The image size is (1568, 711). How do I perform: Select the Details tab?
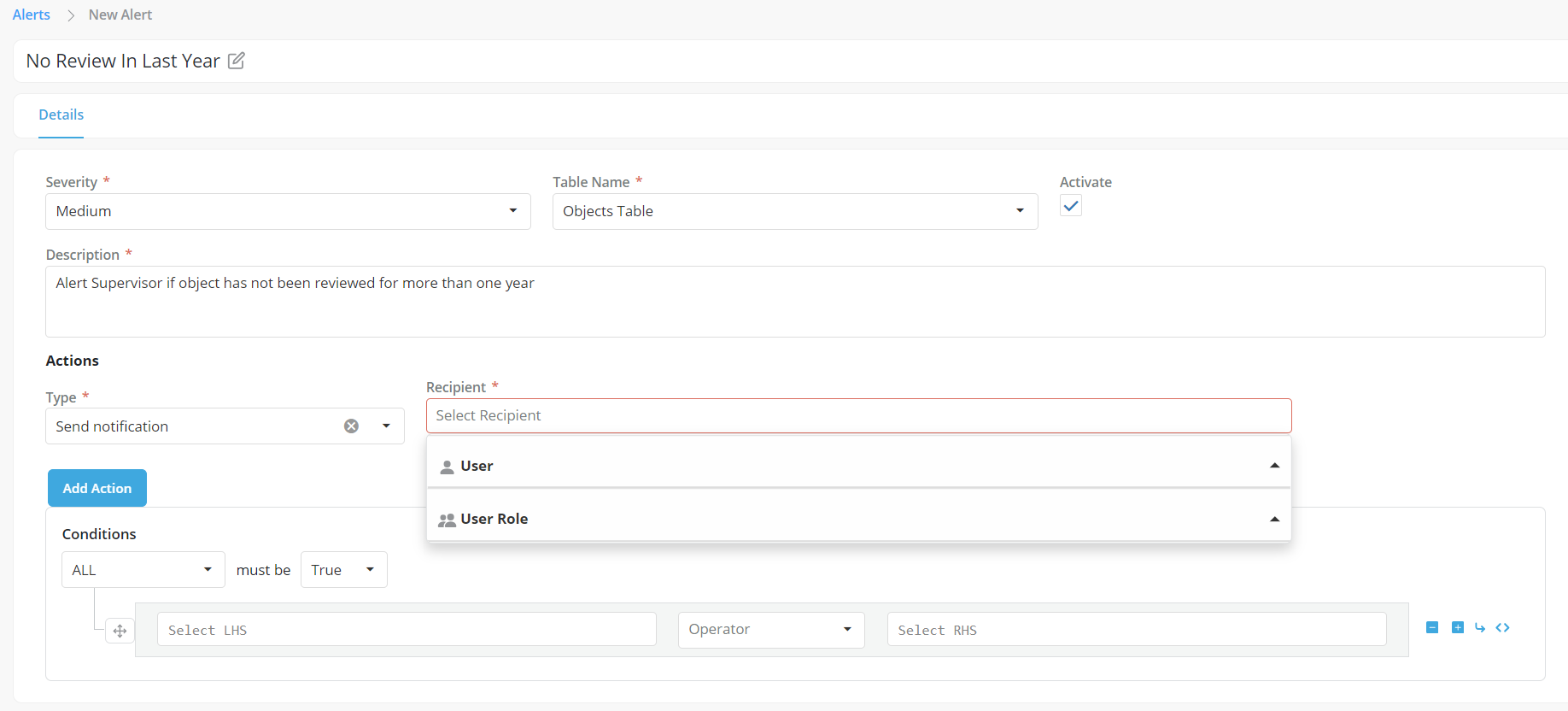coord(61,115)
